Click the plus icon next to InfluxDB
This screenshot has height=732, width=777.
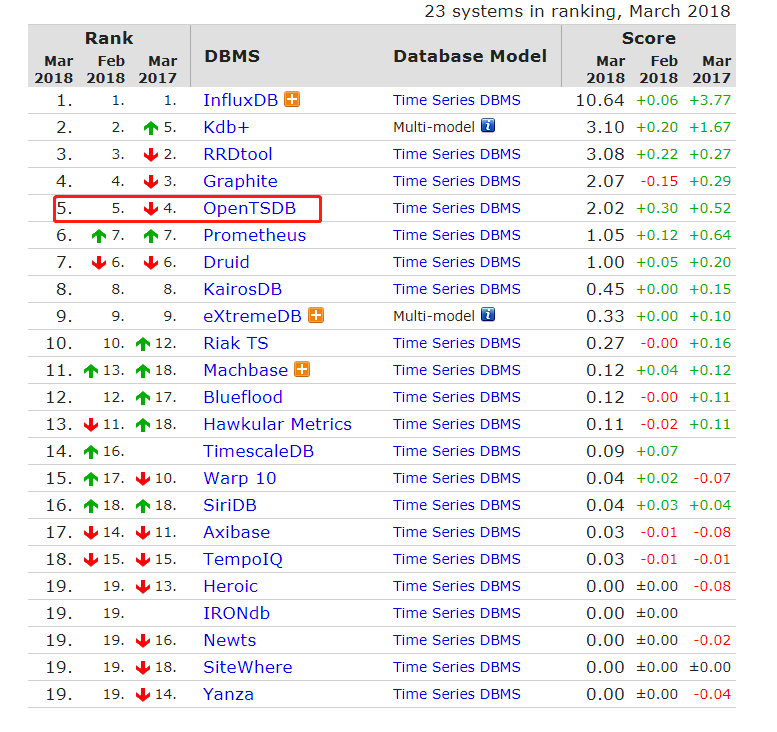coord(292,100)
